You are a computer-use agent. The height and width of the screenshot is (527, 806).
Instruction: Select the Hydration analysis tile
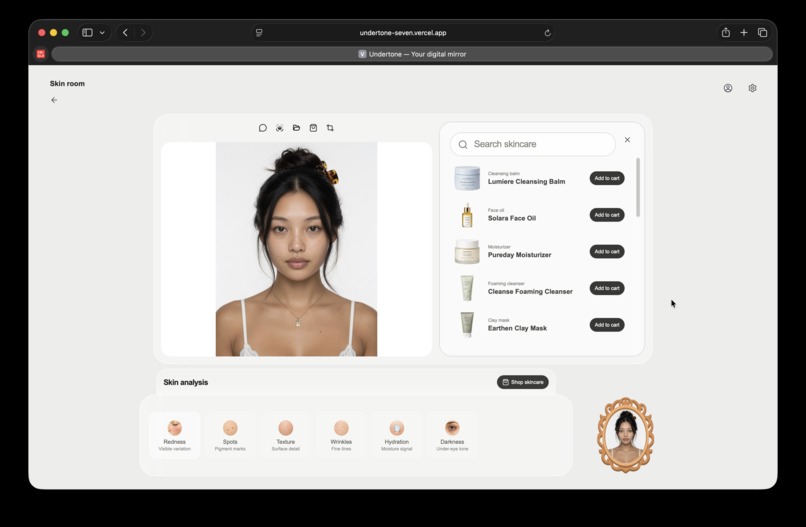(x=397, y=435)
